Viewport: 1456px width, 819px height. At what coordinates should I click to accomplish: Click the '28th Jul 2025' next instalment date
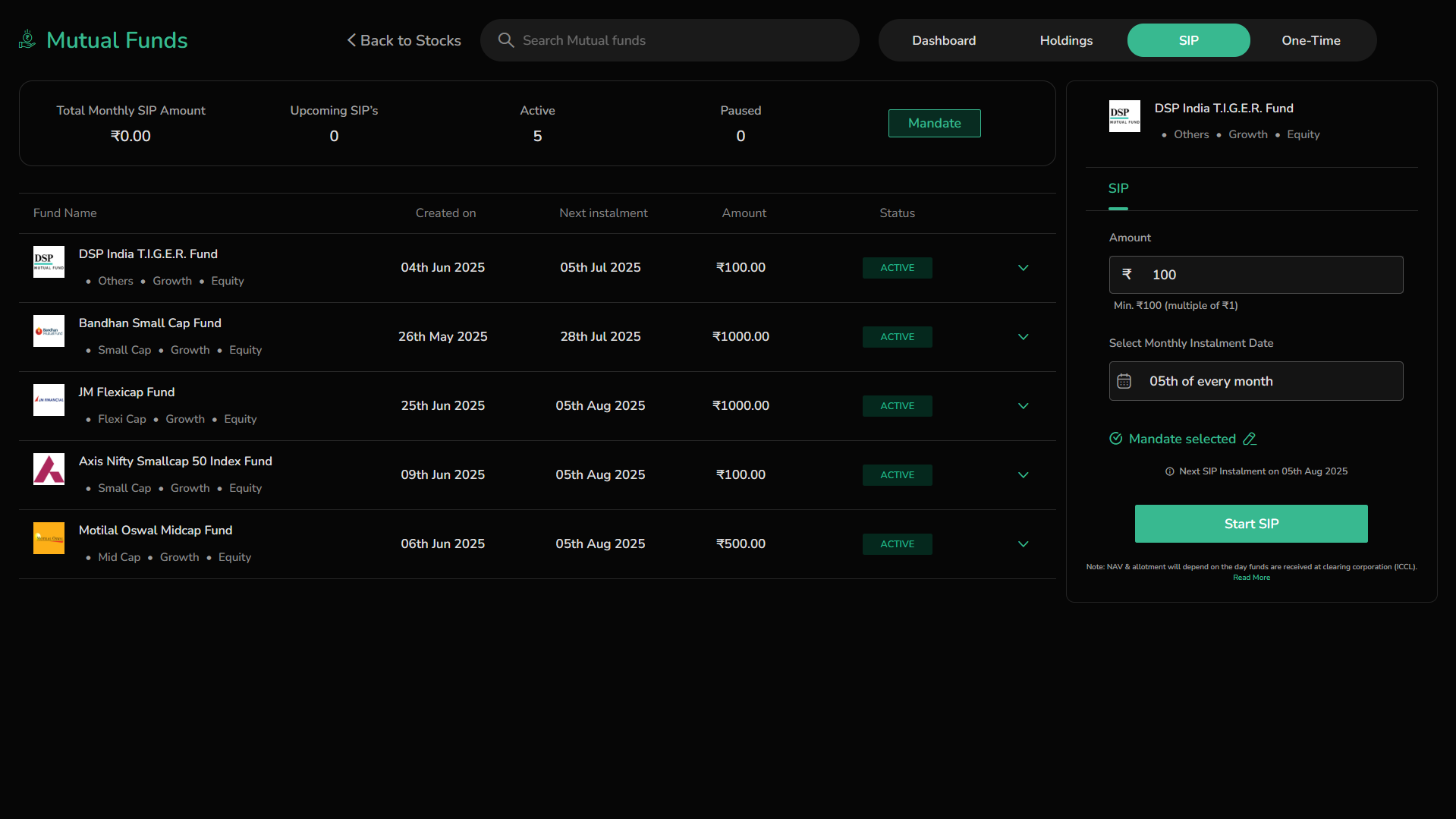point(600,336)
